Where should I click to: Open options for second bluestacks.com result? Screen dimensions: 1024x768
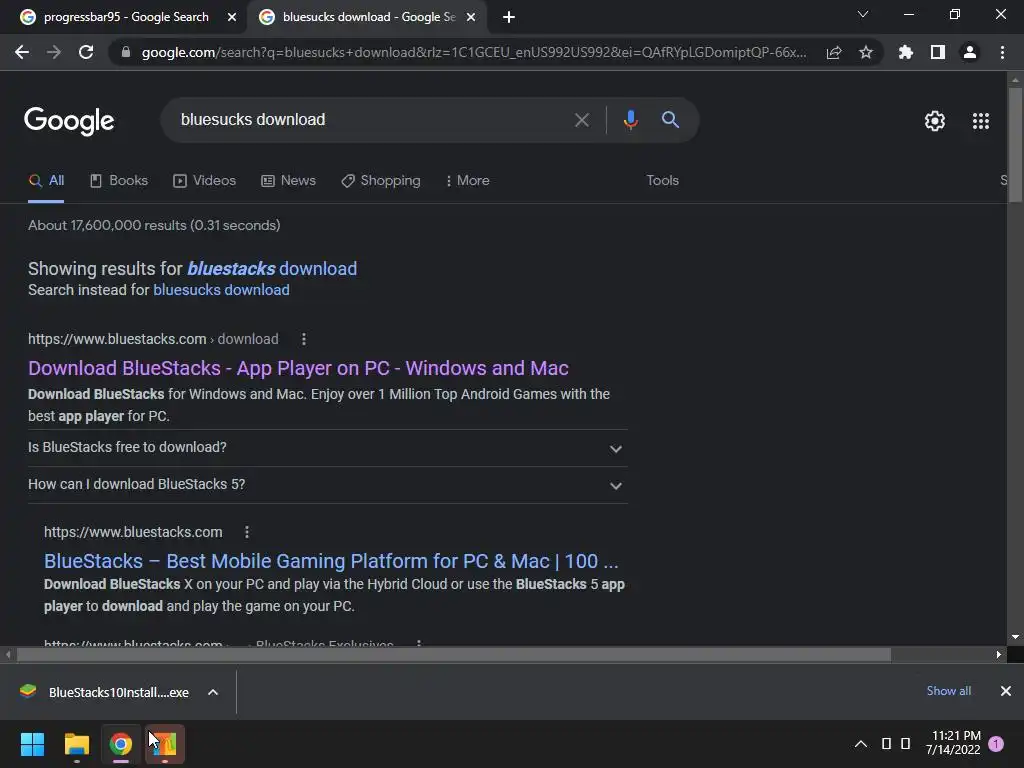[247, 532]
